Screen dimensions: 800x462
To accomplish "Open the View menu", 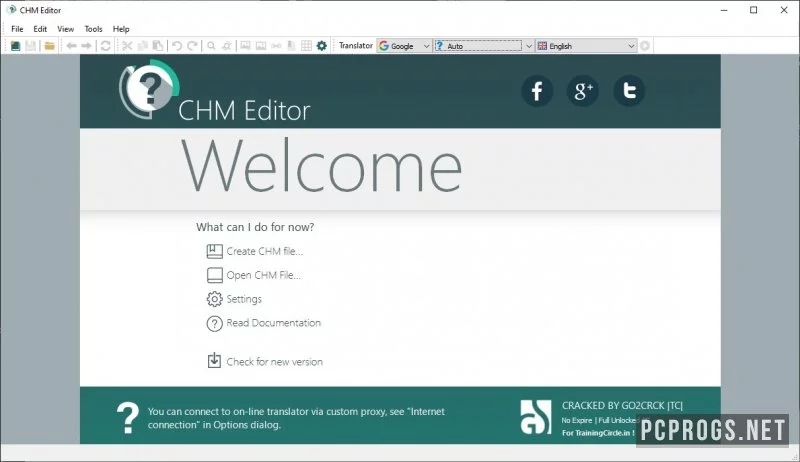I will (x=65, y=29).
